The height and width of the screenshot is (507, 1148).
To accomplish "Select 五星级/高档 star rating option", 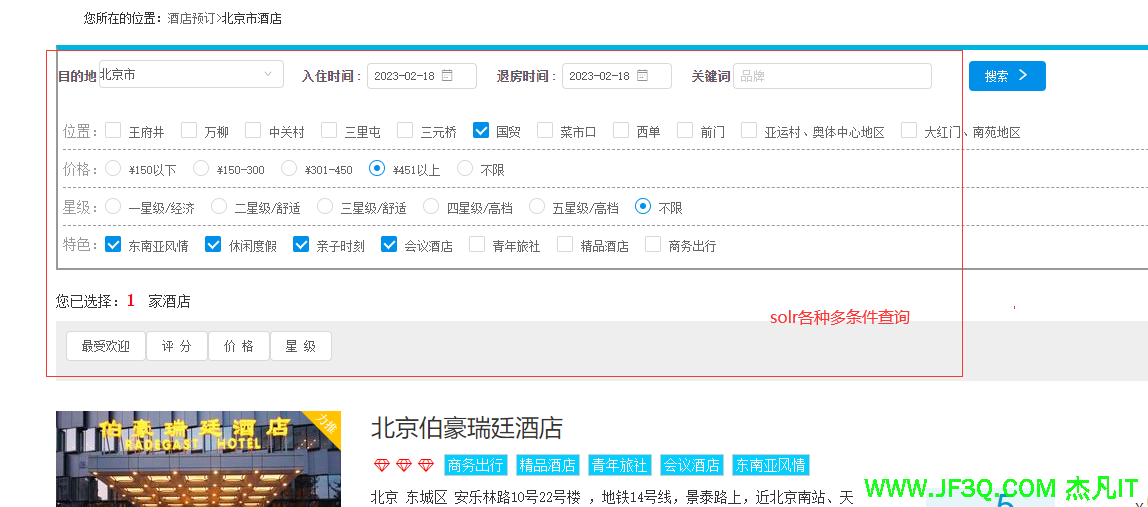I will pyautogui.click(x=537, y=206).
